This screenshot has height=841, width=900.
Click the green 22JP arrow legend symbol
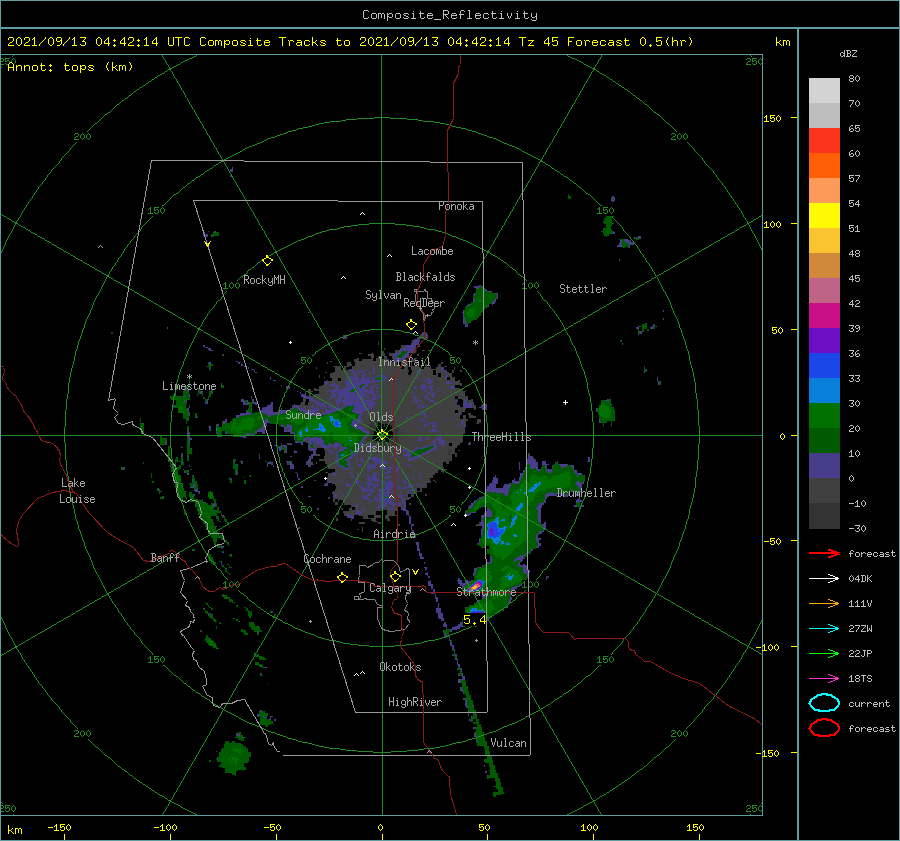click(x=824, y=653)
